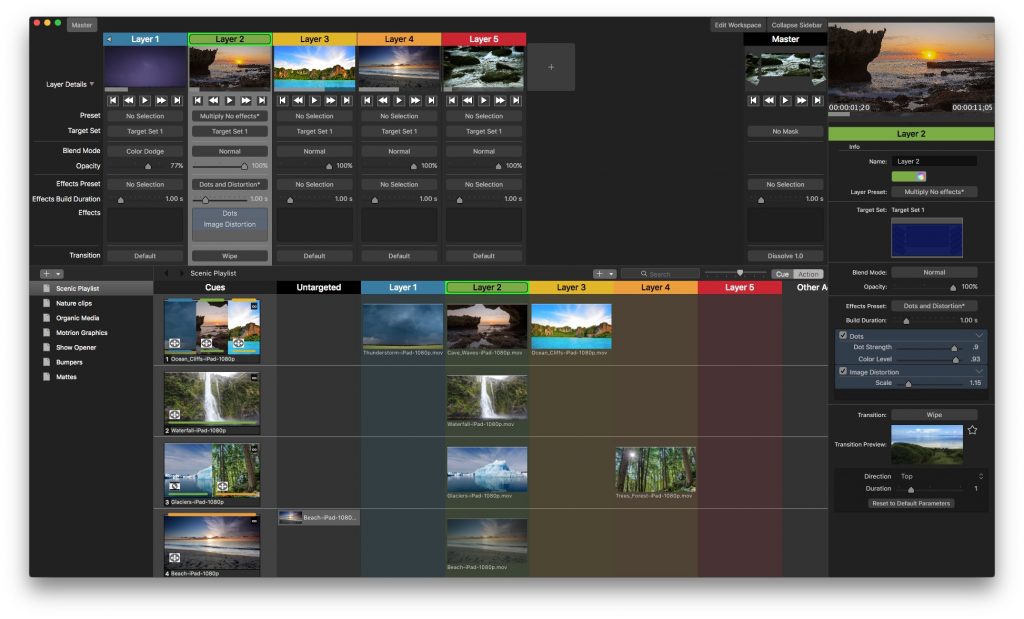
Task: Open Direction Top dropdown in inspector
Action: pyautogui.click(x=940, y=477)
